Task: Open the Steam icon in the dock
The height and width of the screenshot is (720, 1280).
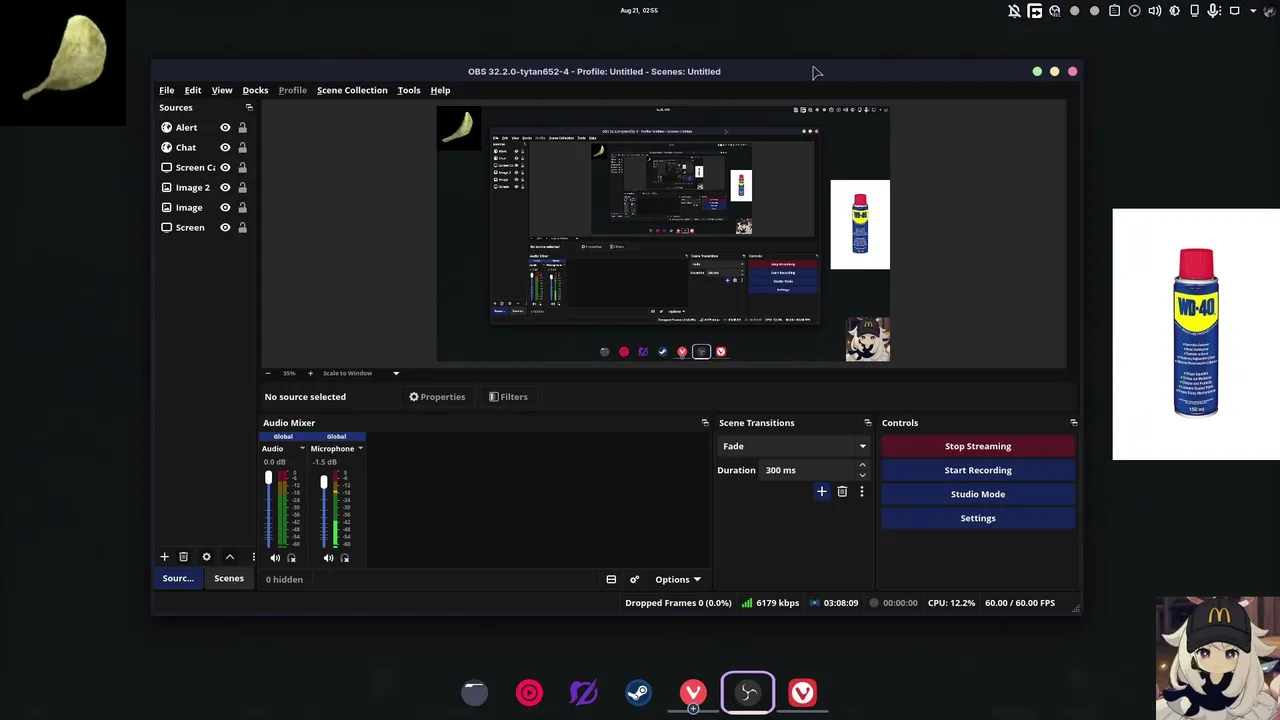Action: tap(638, 692)
